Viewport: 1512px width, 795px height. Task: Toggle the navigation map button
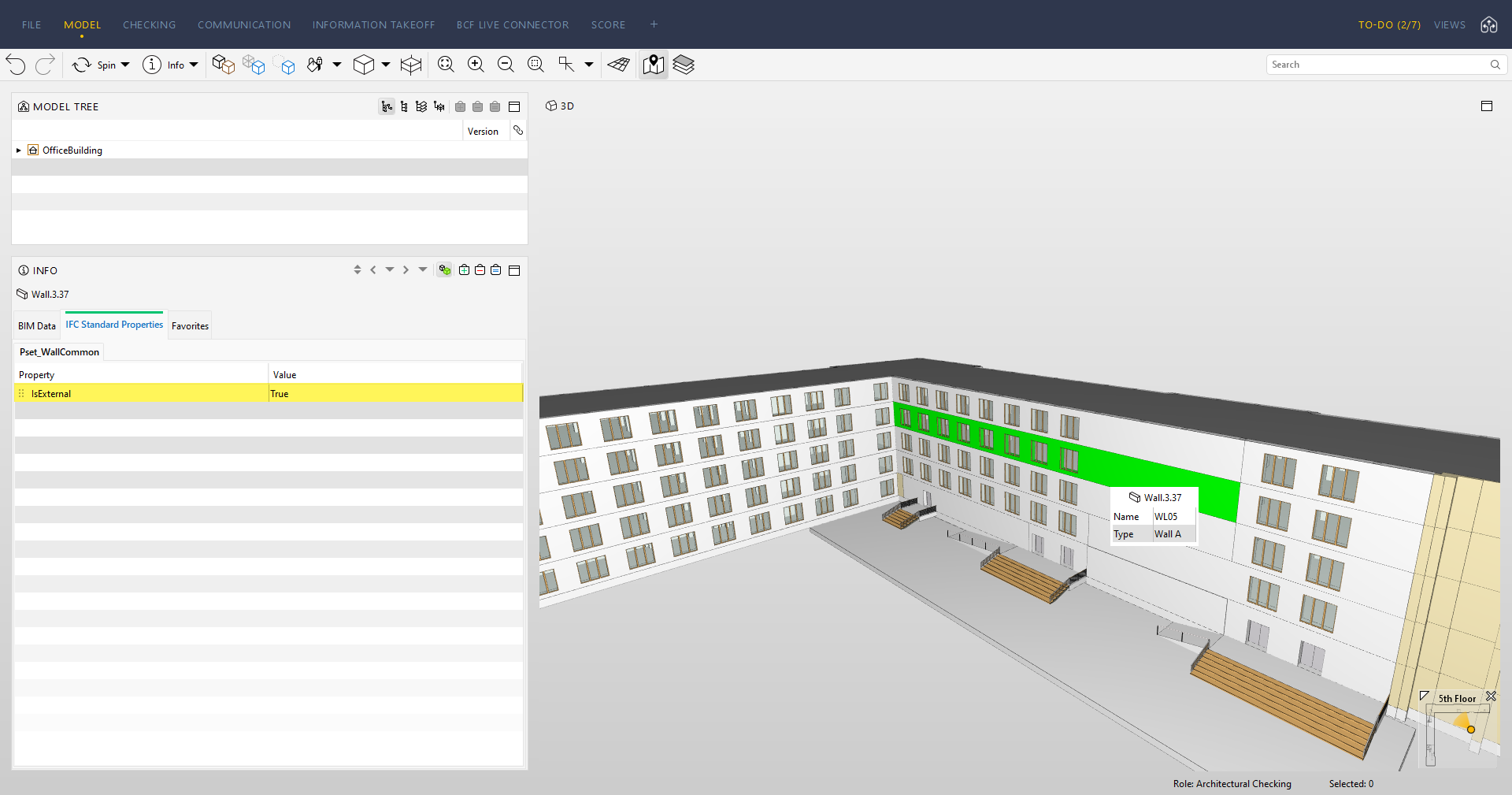(x=653, y=65)
